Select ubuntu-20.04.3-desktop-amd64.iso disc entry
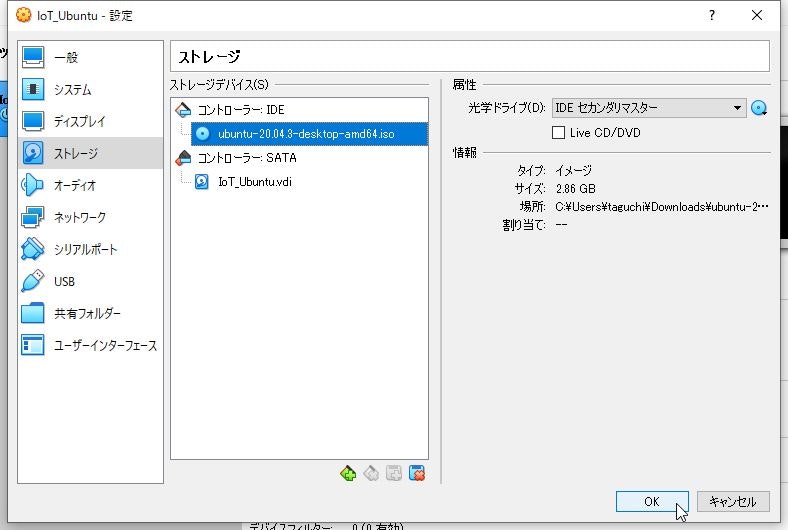Image resolution: width=788 pixels, height=530 pixels. pyautogui.click(x=310, y=134)
